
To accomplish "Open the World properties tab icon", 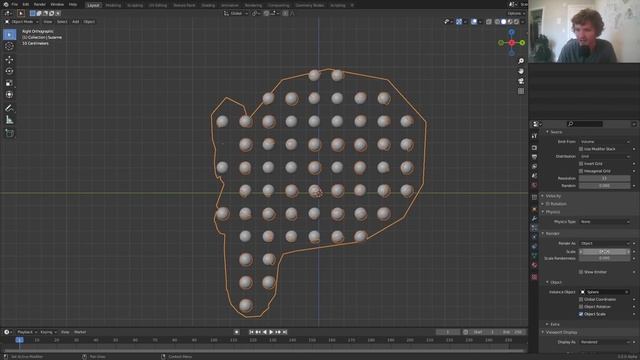I will 534,185.
